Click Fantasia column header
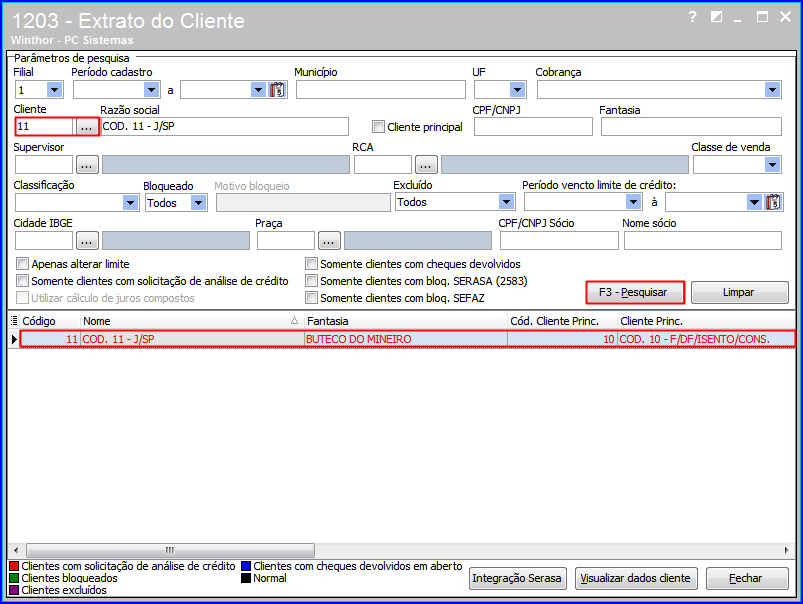This screenshot has height=604, width=803. 406,321
